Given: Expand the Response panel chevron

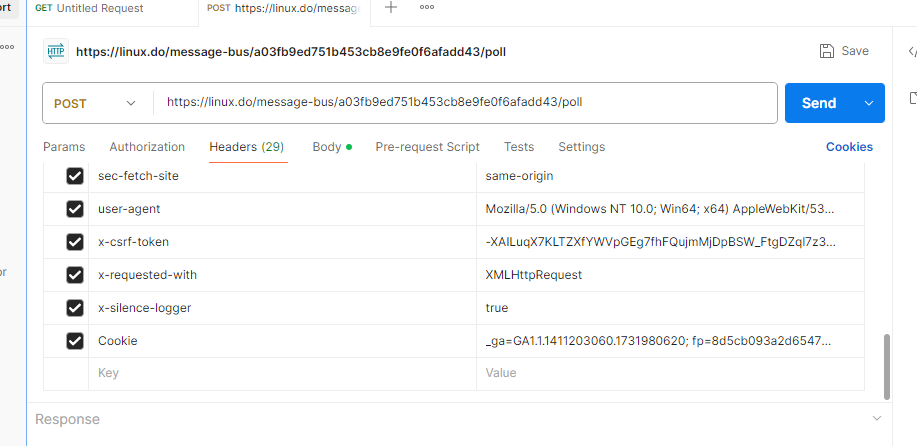Looking at the screenshot, I should [877, 419].
